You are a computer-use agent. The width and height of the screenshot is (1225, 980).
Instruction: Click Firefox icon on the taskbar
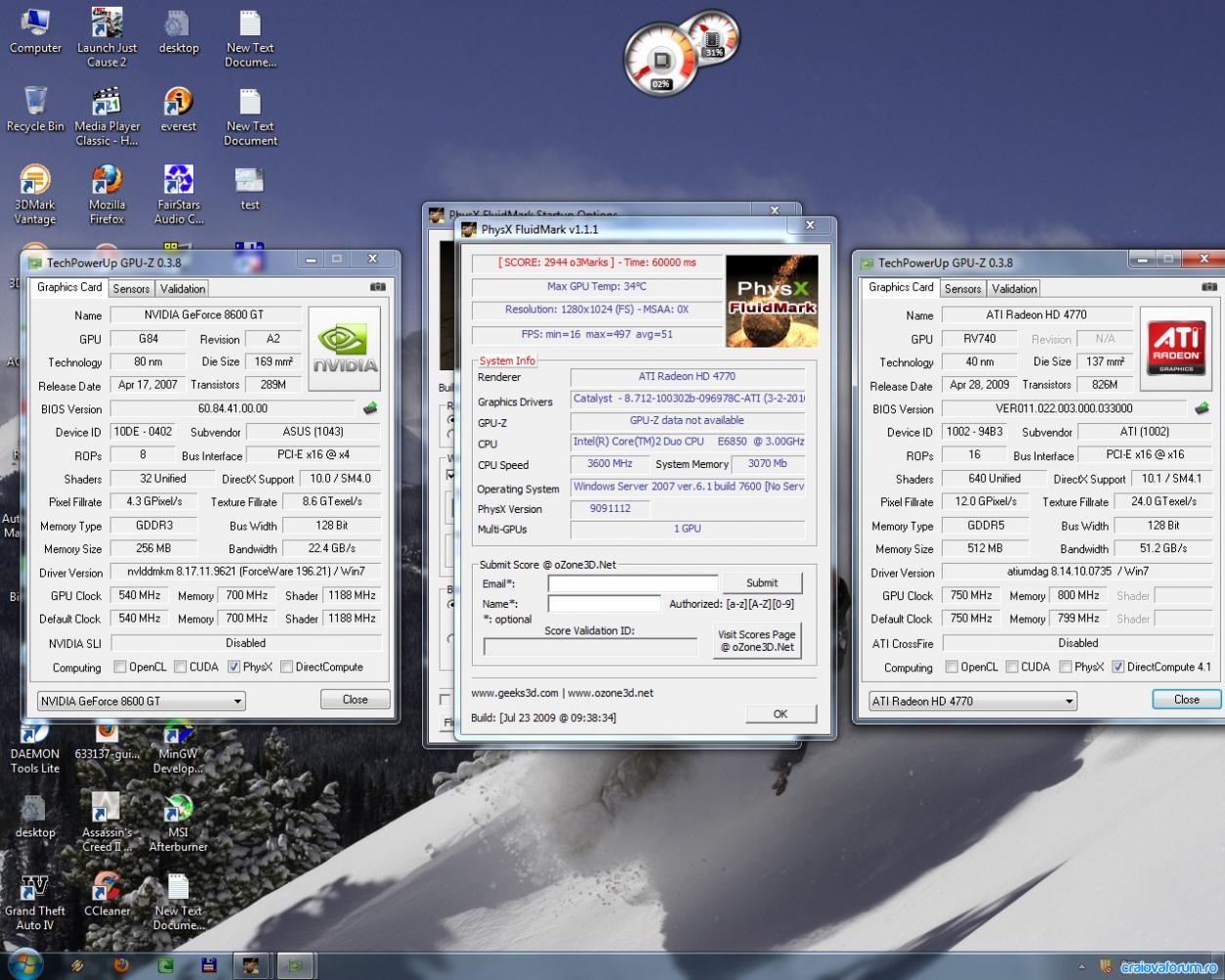121,965
